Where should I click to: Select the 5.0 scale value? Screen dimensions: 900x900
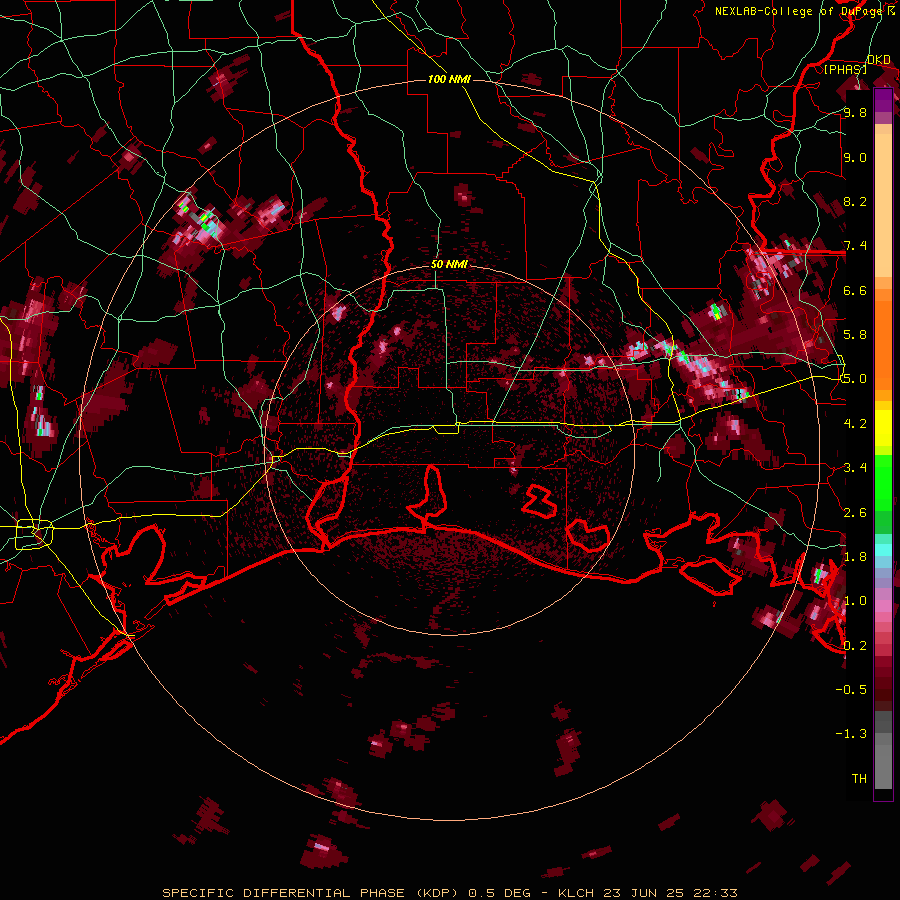pos(855,379)
